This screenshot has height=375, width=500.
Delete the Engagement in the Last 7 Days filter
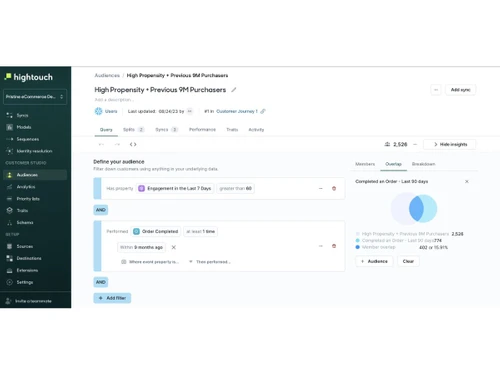[334, 188]
